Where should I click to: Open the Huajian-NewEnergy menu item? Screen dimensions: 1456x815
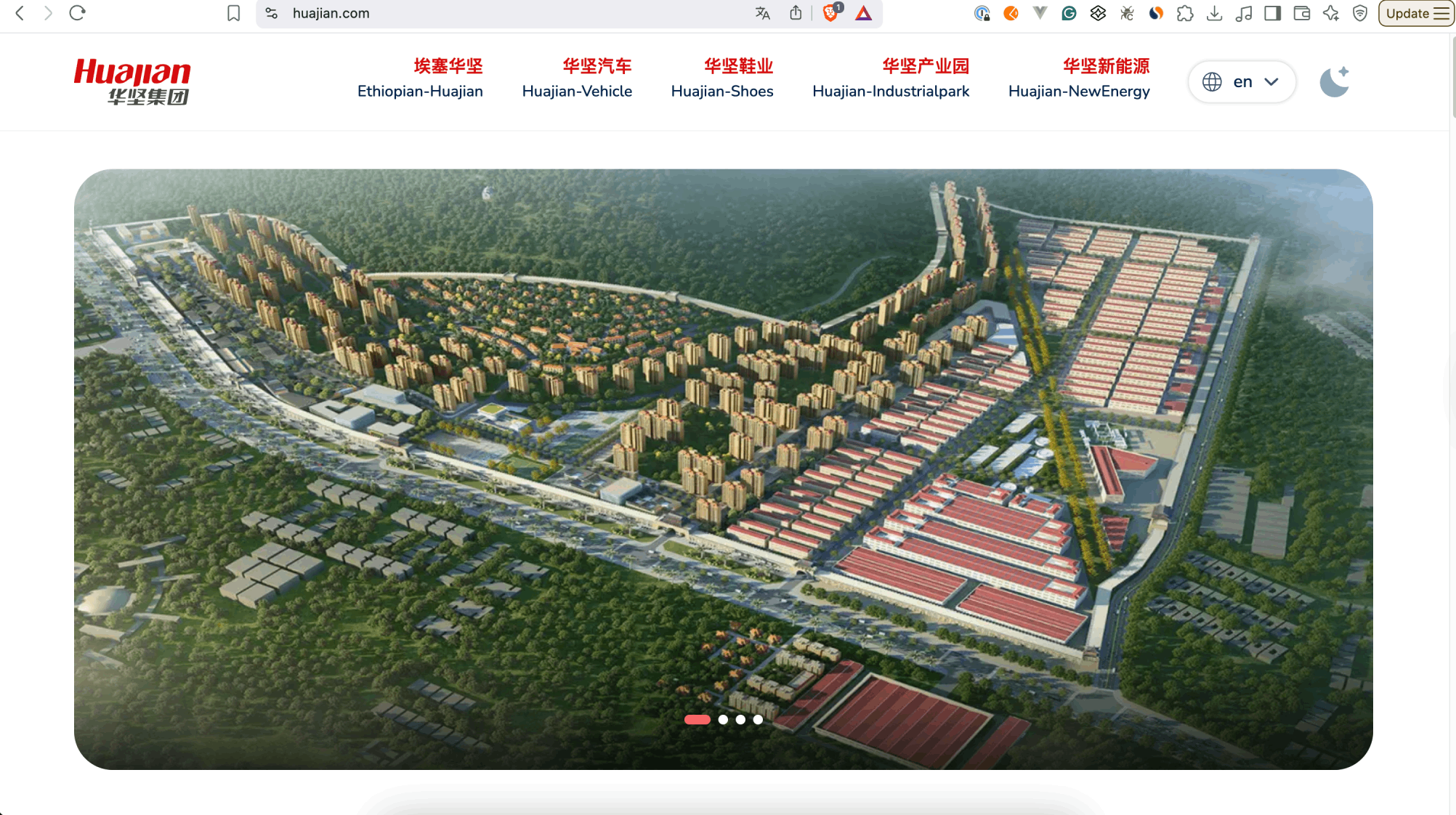tap(1079, 78)
